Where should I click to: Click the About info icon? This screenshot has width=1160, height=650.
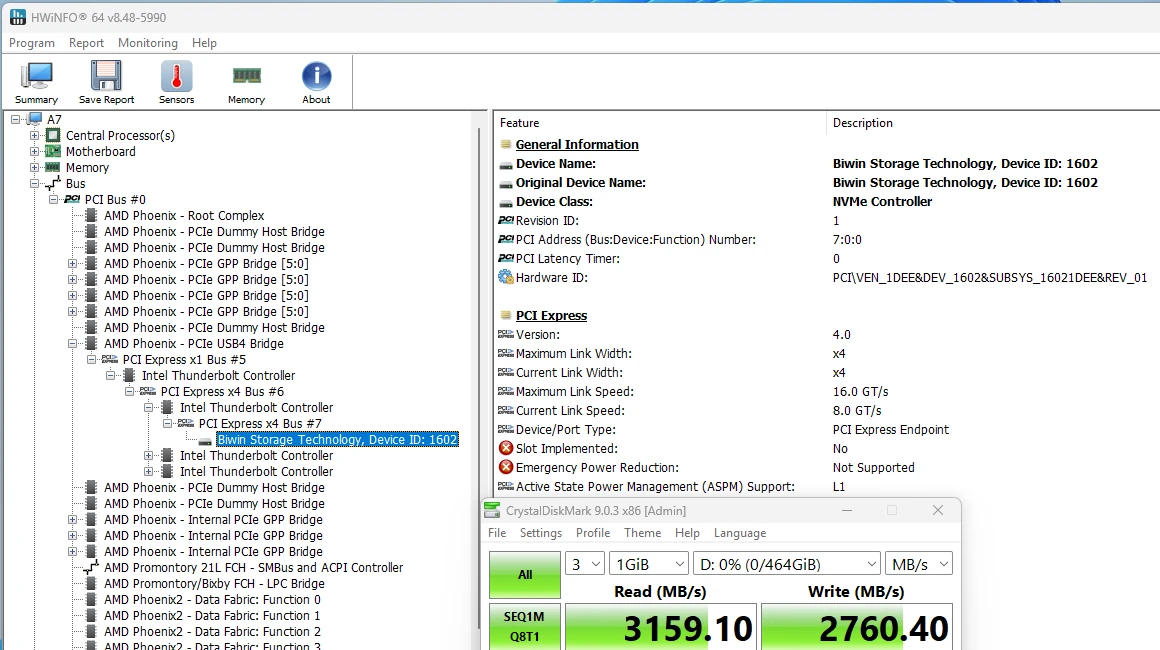coord(317,75)
